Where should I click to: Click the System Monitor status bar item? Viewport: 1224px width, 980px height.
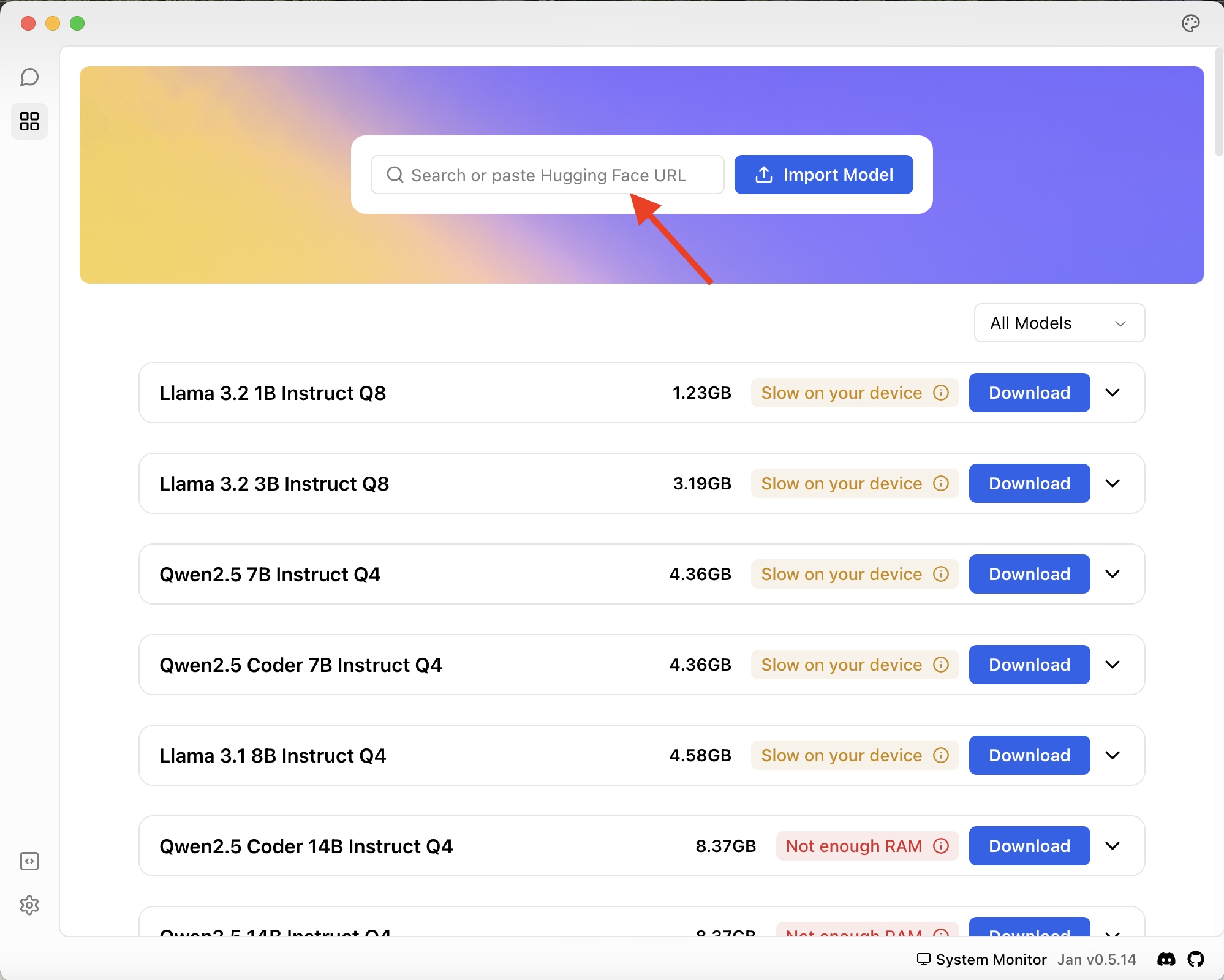point(982,959)
